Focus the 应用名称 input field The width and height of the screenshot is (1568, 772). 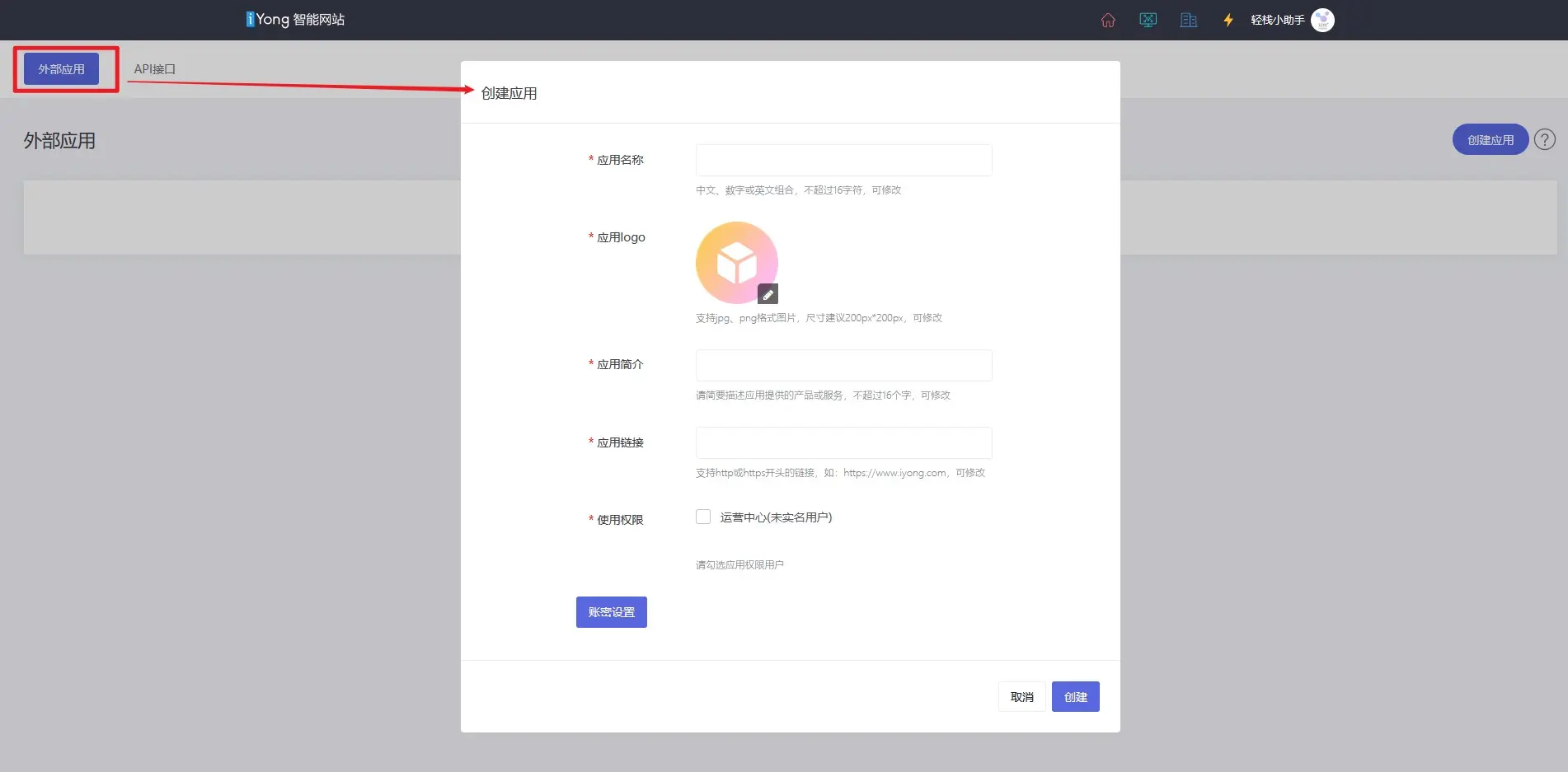pos(843,160)
